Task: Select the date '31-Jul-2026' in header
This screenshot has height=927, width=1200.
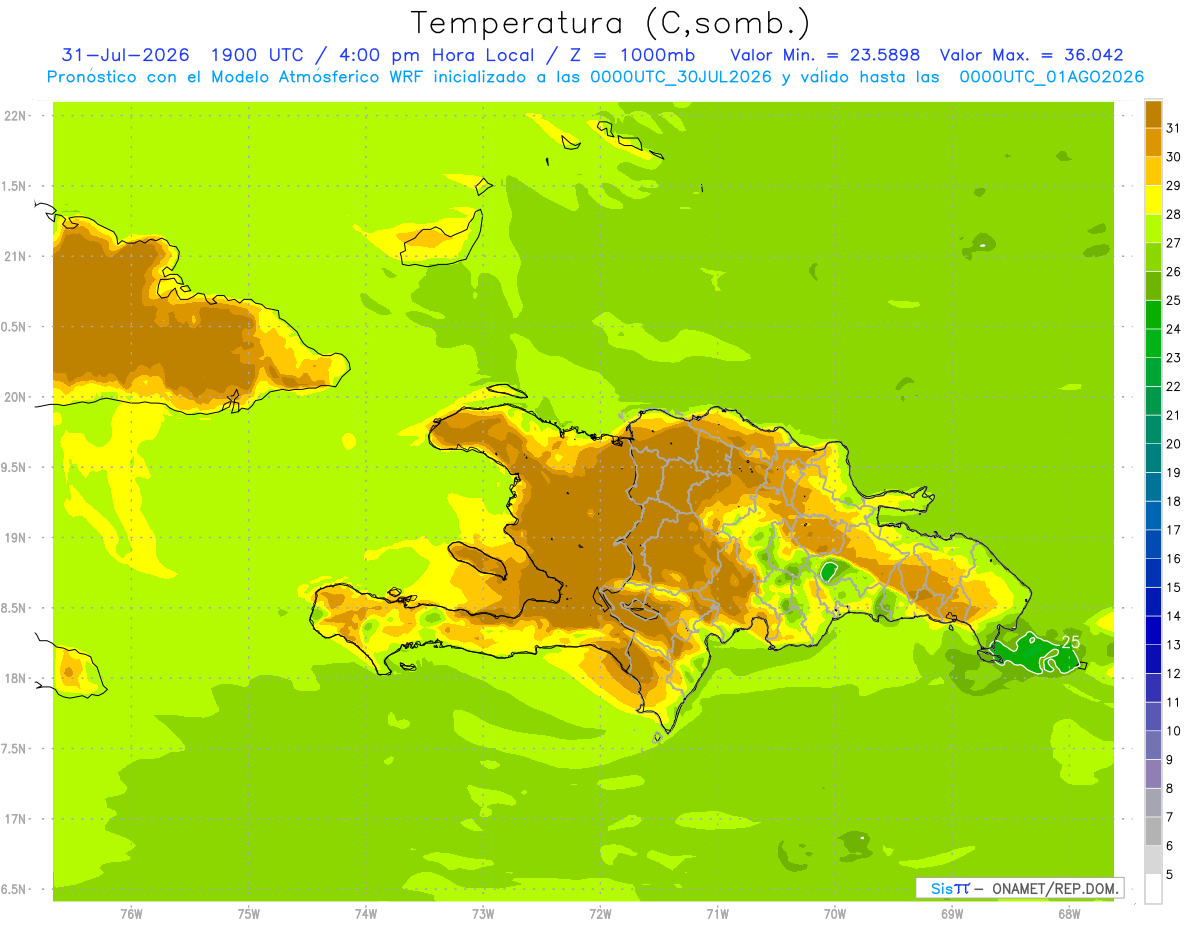Action: (124, 55)
